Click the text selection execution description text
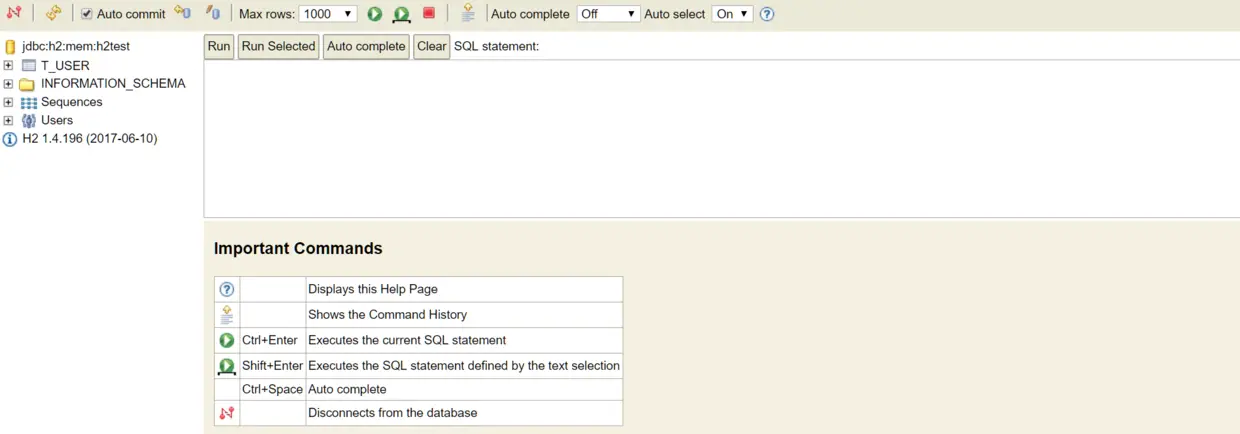The height and width of the screenshot is (434, 1240). (464, 366)
